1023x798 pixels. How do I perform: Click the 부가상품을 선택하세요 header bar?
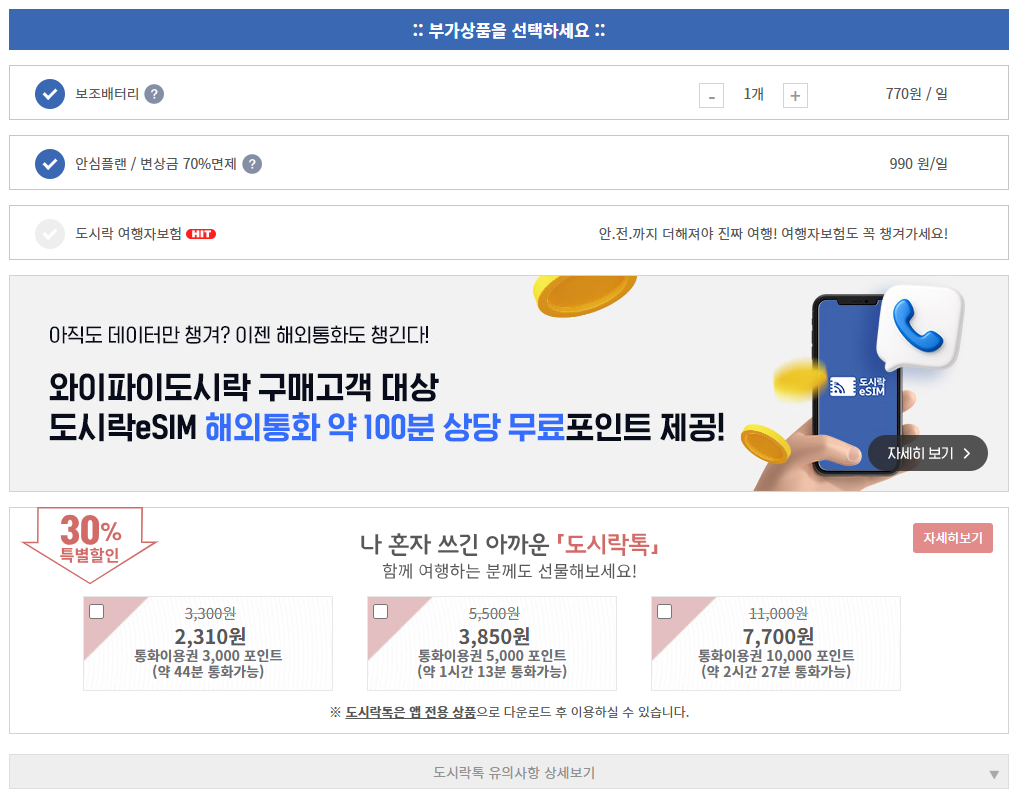coord(509,30)
